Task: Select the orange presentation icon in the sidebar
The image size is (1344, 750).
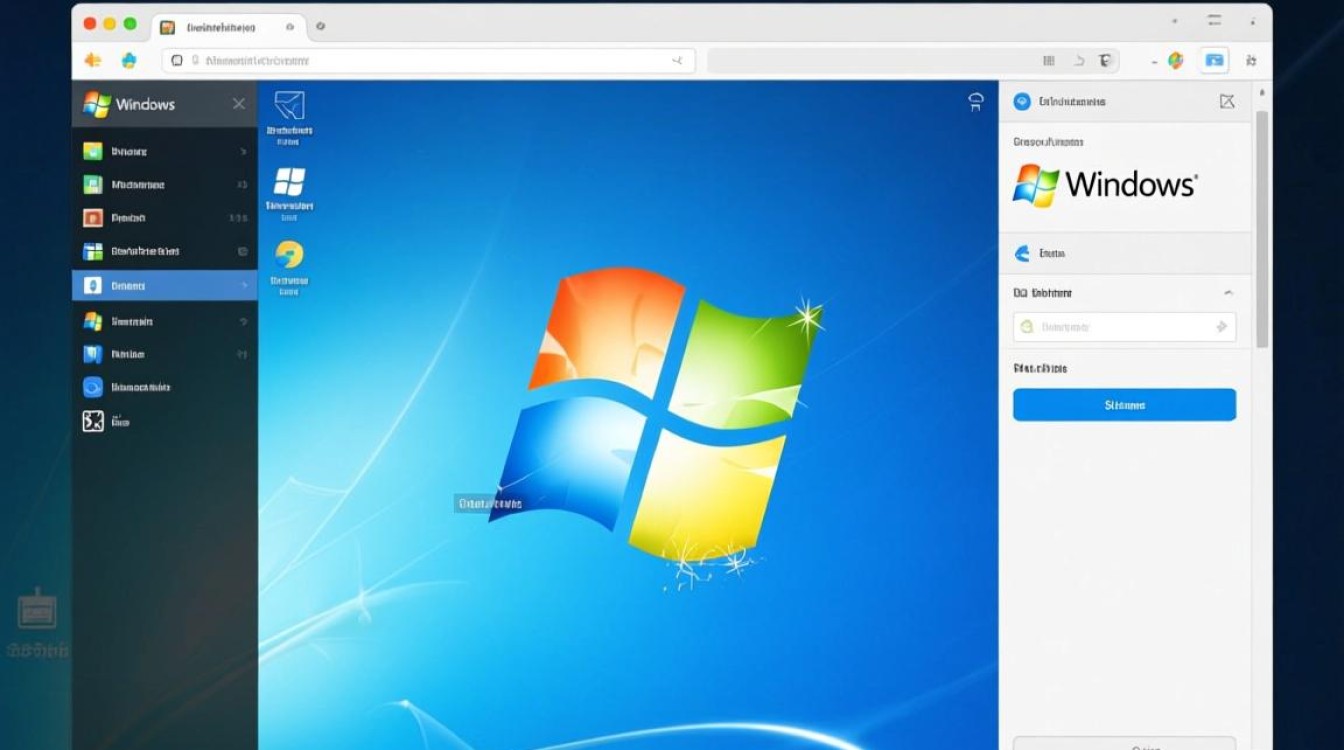Action: [x=93, y=218]
